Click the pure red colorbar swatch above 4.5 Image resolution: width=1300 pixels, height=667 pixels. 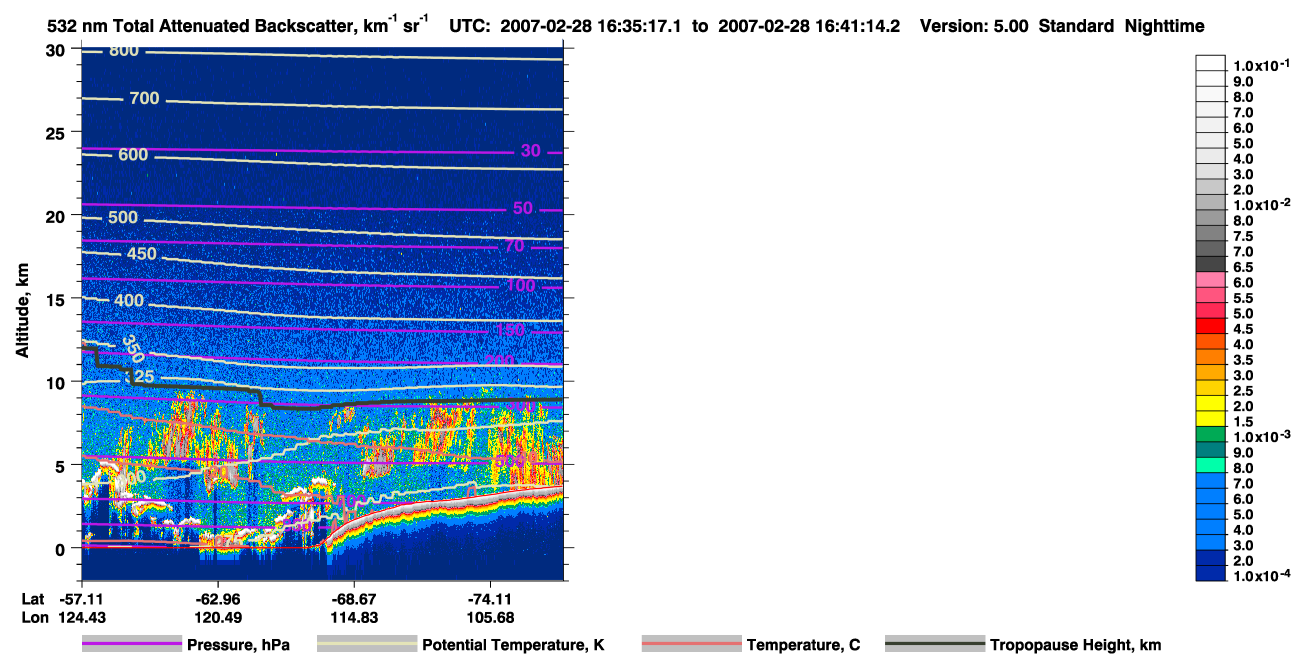tap(1211, 325)
